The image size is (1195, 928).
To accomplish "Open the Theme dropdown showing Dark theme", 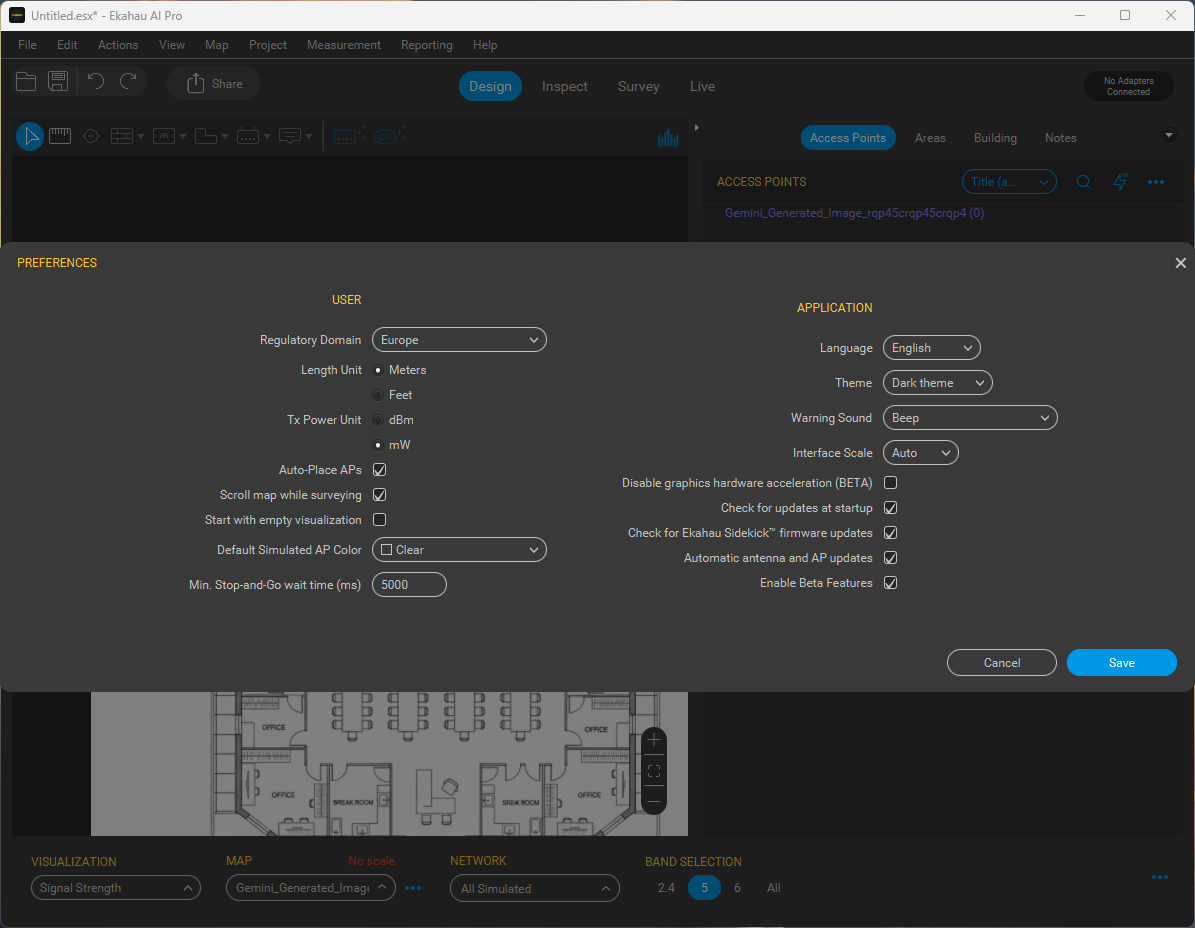I will coord(937,383).
